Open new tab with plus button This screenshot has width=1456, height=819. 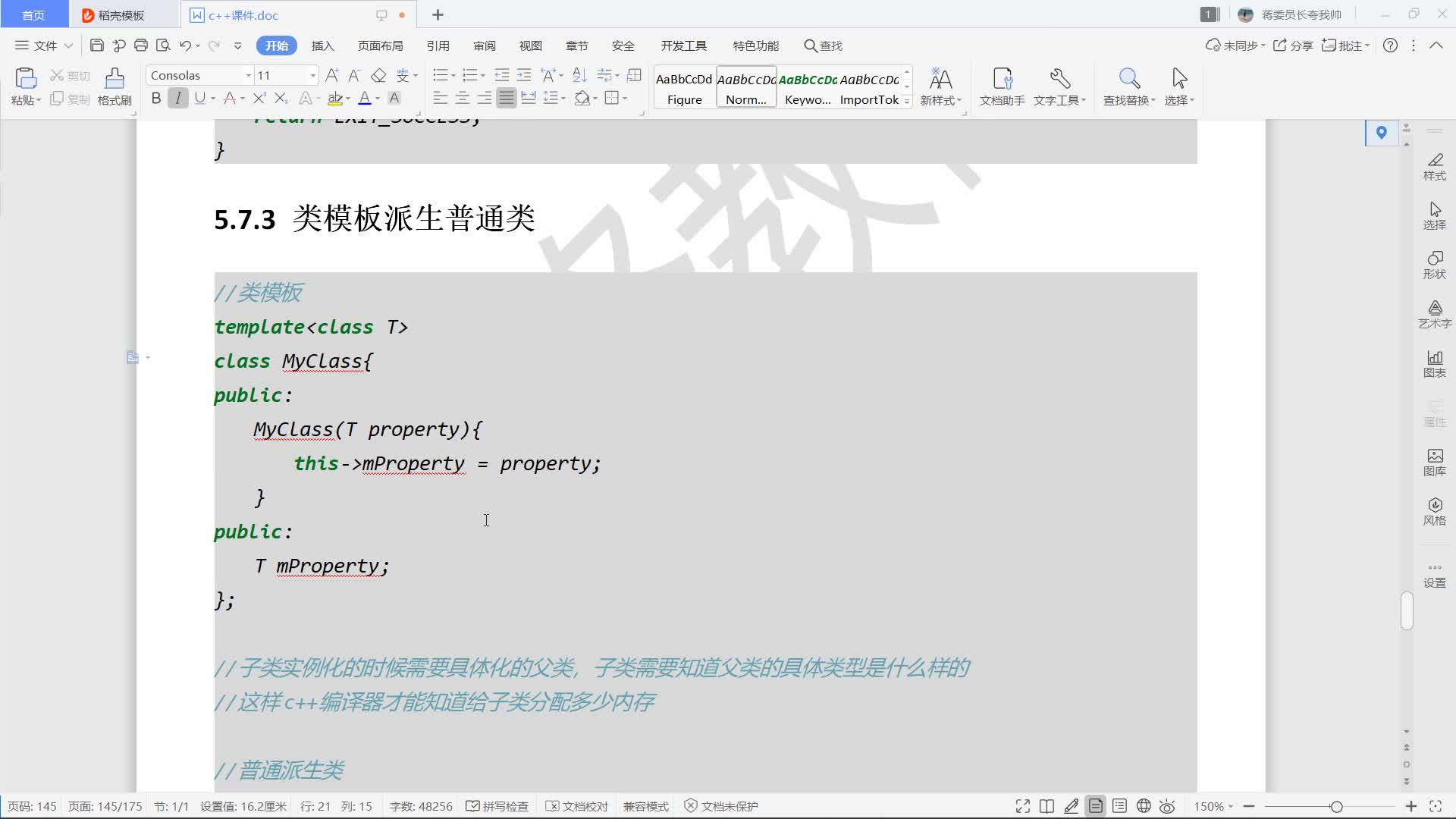[438, 14]
